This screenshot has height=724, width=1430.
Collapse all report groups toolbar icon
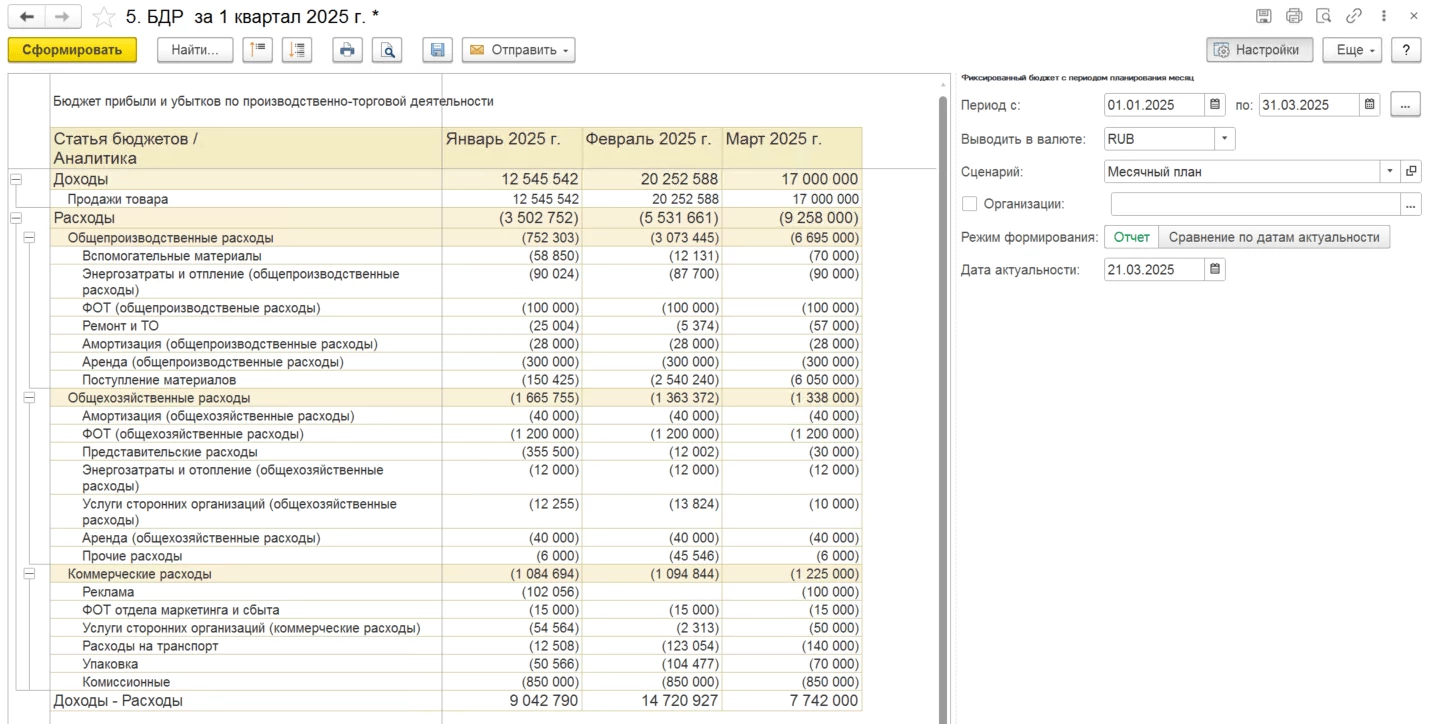pyautogui.click(x=258, y=50)
